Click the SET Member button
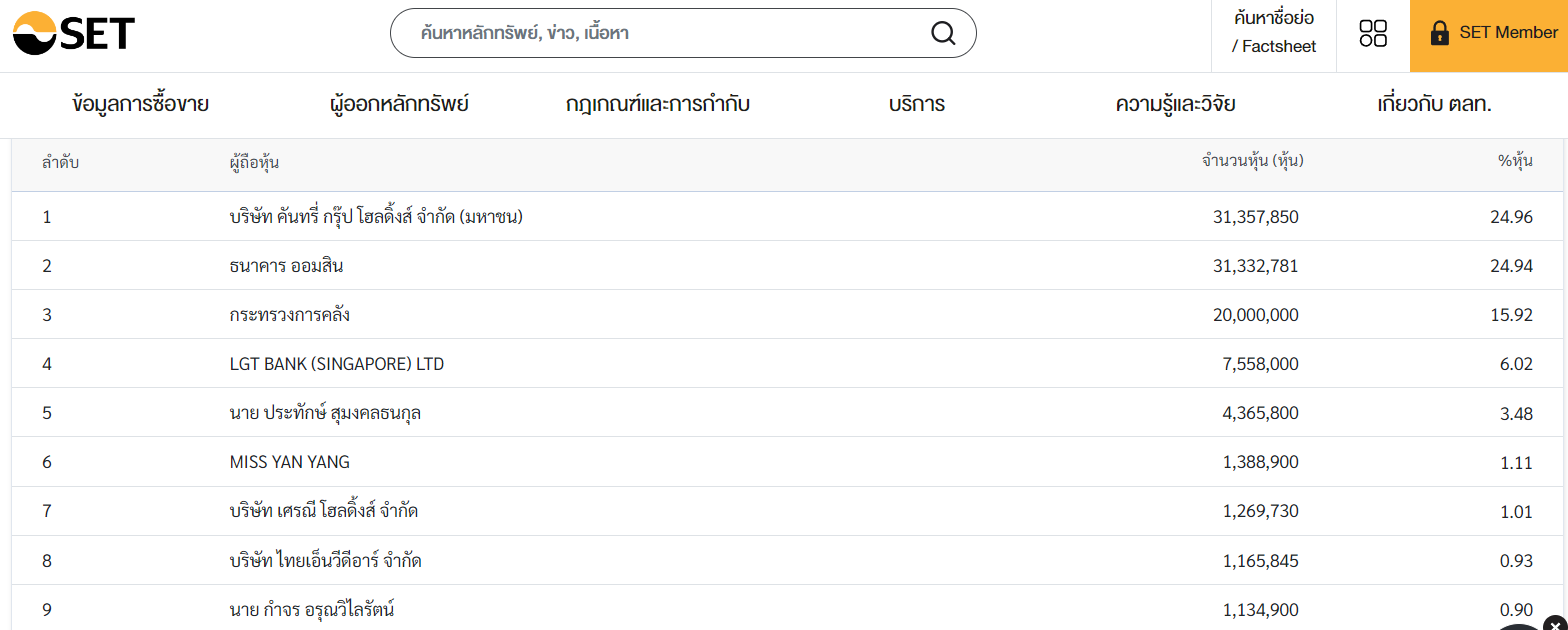1568x630 pixels. 1489,36
